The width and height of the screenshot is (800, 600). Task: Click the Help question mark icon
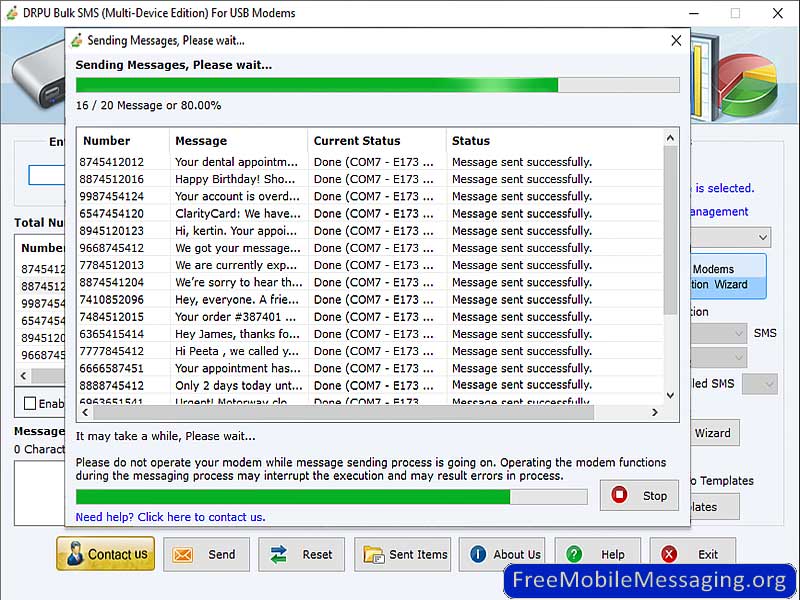pyautogui.click(x=575, y=555)
